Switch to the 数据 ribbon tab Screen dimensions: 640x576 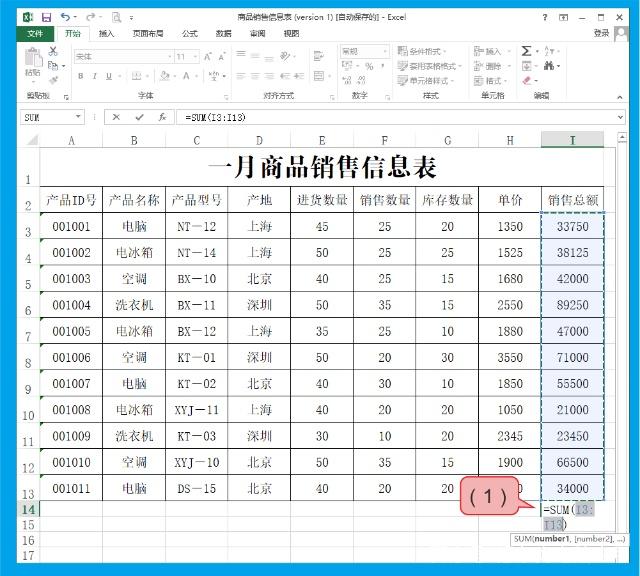(x=223, y=33)
